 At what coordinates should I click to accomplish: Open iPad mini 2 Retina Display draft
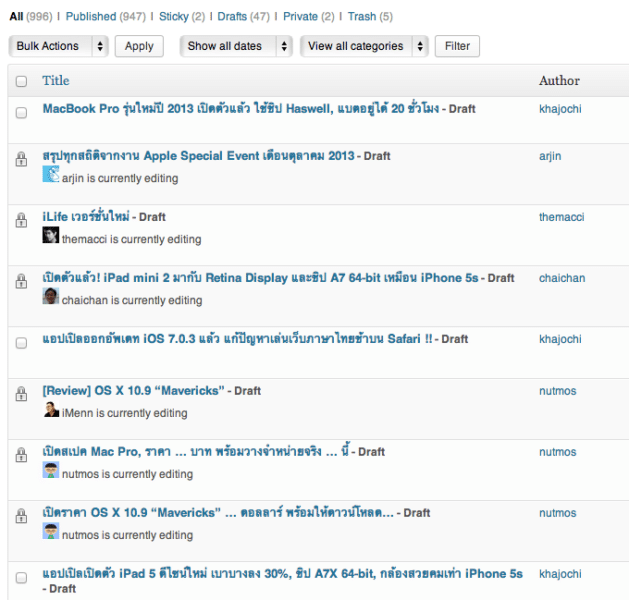tap(260, 278)
